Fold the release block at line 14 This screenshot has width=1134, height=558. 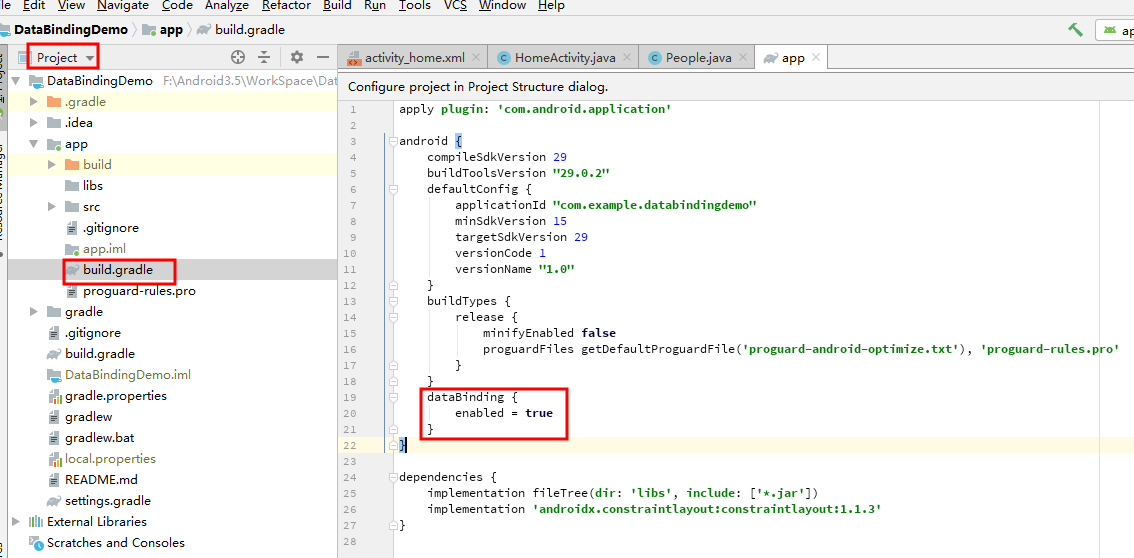393,316
